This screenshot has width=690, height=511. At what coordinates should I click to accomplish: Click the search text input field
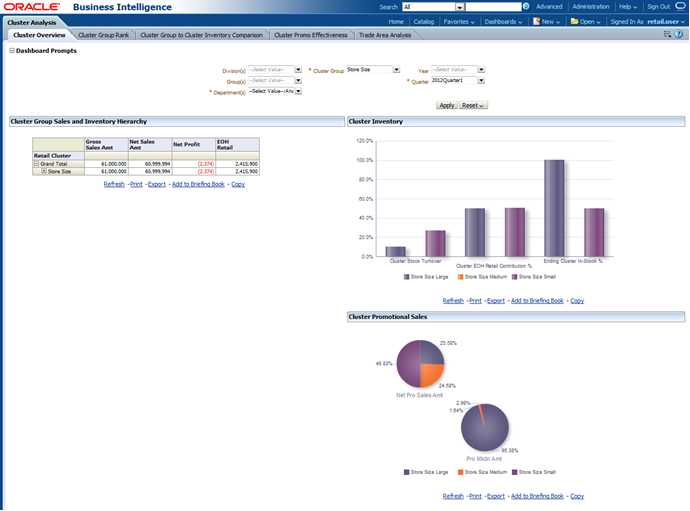493,7
